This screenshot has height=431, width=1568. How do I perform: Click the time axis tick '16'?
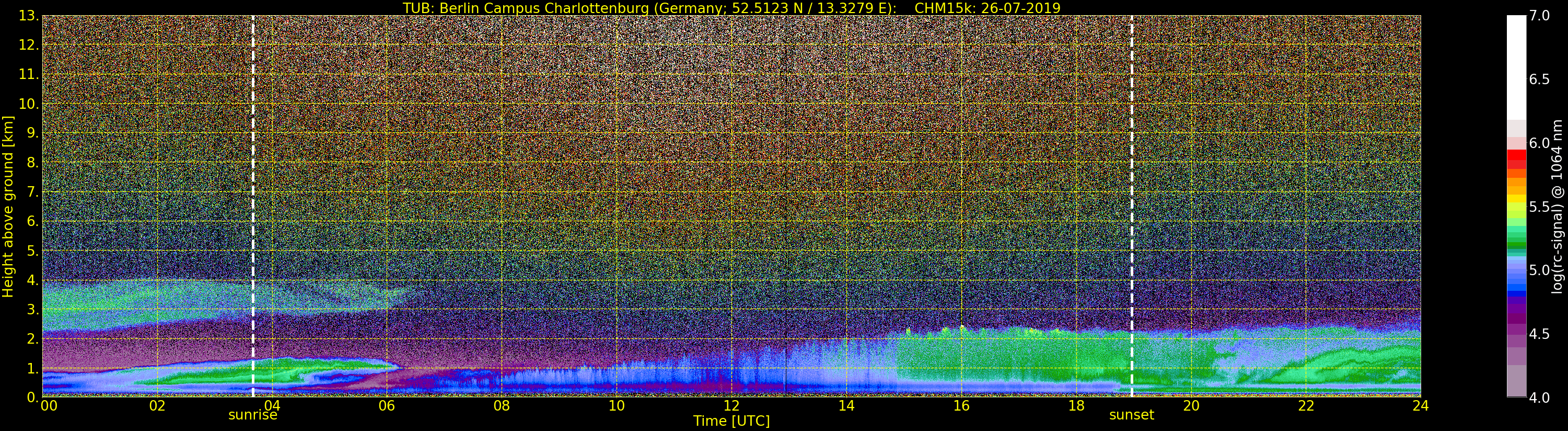(x=961, y=405)
